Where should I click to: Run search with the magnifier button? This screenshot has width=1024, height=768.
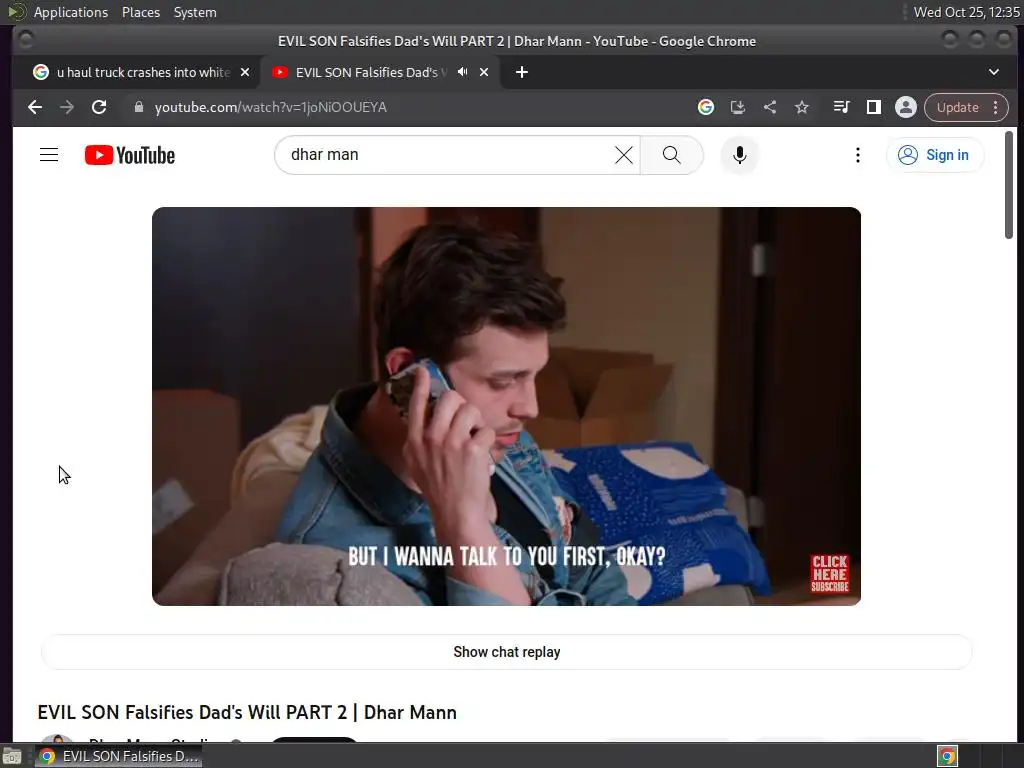[671, 155]
